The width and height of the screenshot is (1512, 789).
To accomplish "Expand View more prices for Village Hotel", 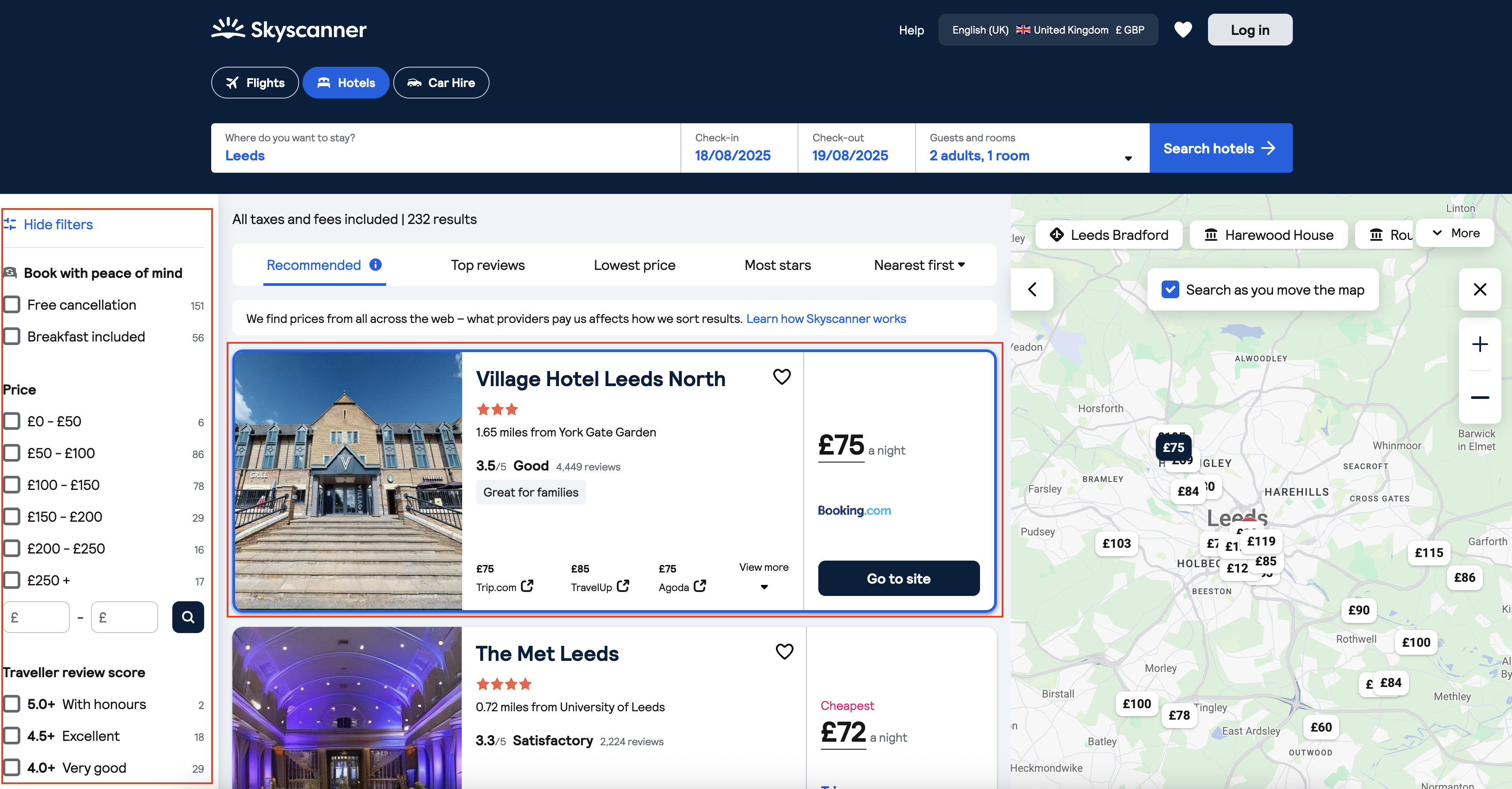I will tap(764, 576).
